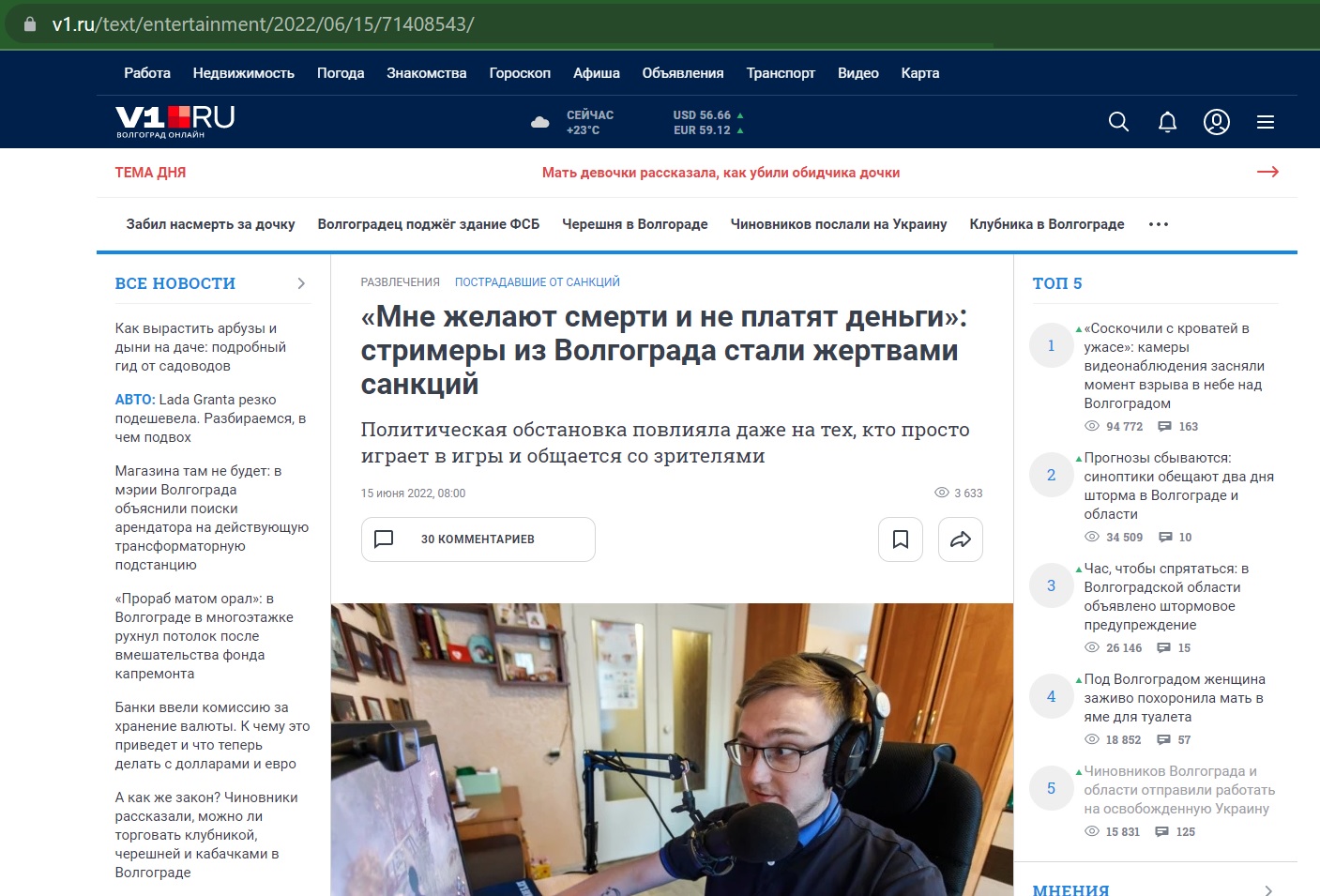Open the hamburger menu icon
The width and height of the screenshot is (1320, 896).
(1265, 122)
